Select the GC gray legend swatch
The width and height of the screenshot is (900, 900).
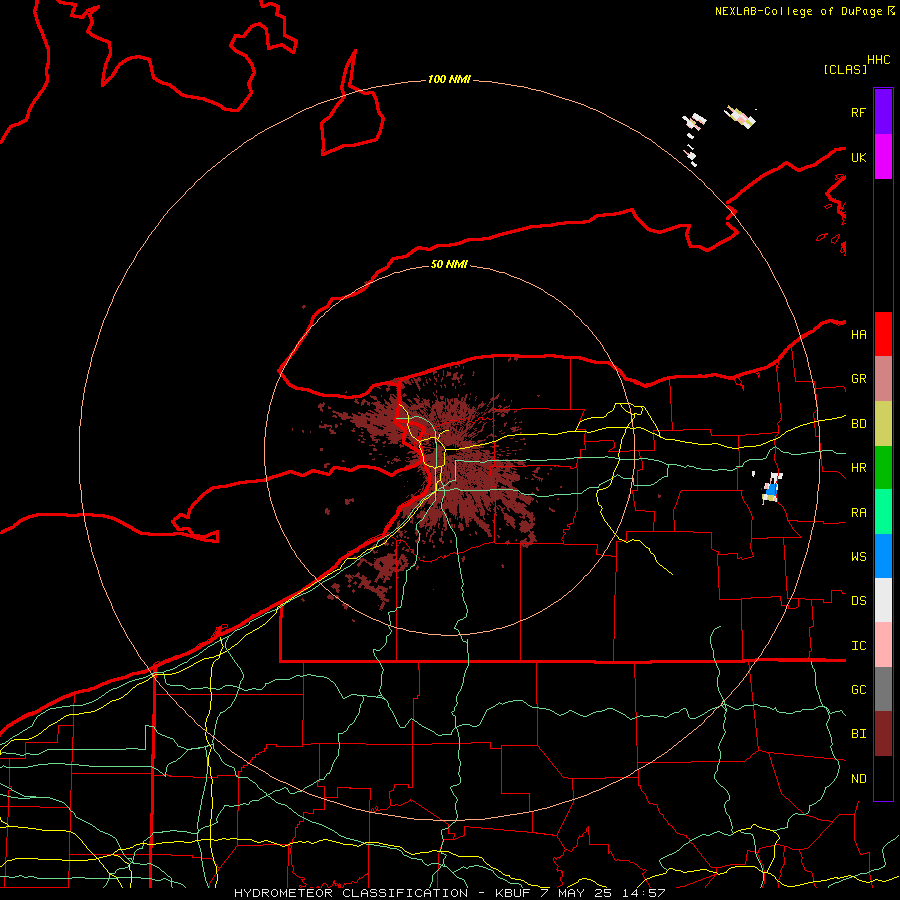click(883, 689)
